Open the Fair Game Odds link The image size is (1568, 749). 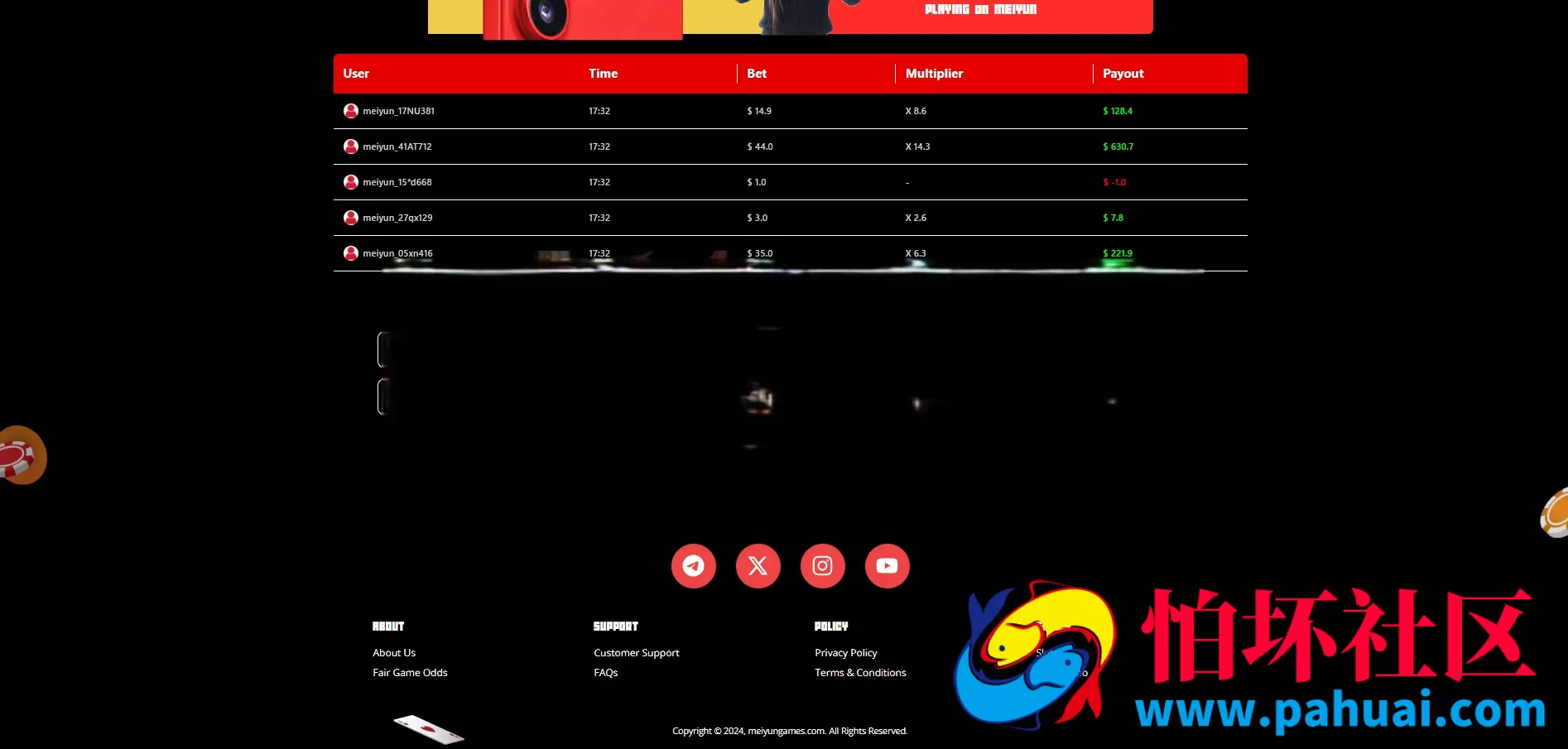pos(410,673)
